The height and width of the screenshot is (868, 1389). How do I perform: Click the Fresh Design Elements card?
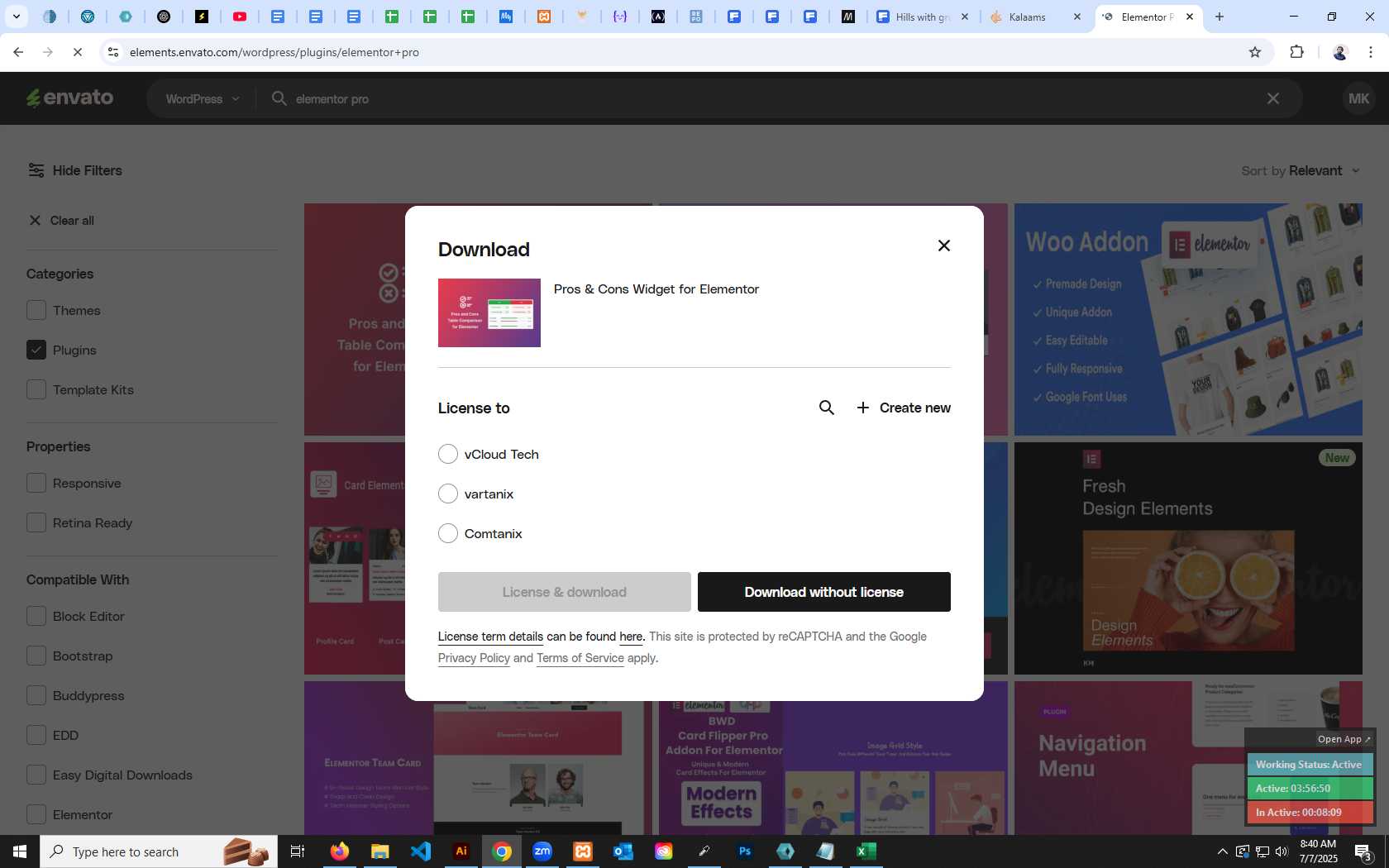pyautogui.click(x=1188, y=558)
